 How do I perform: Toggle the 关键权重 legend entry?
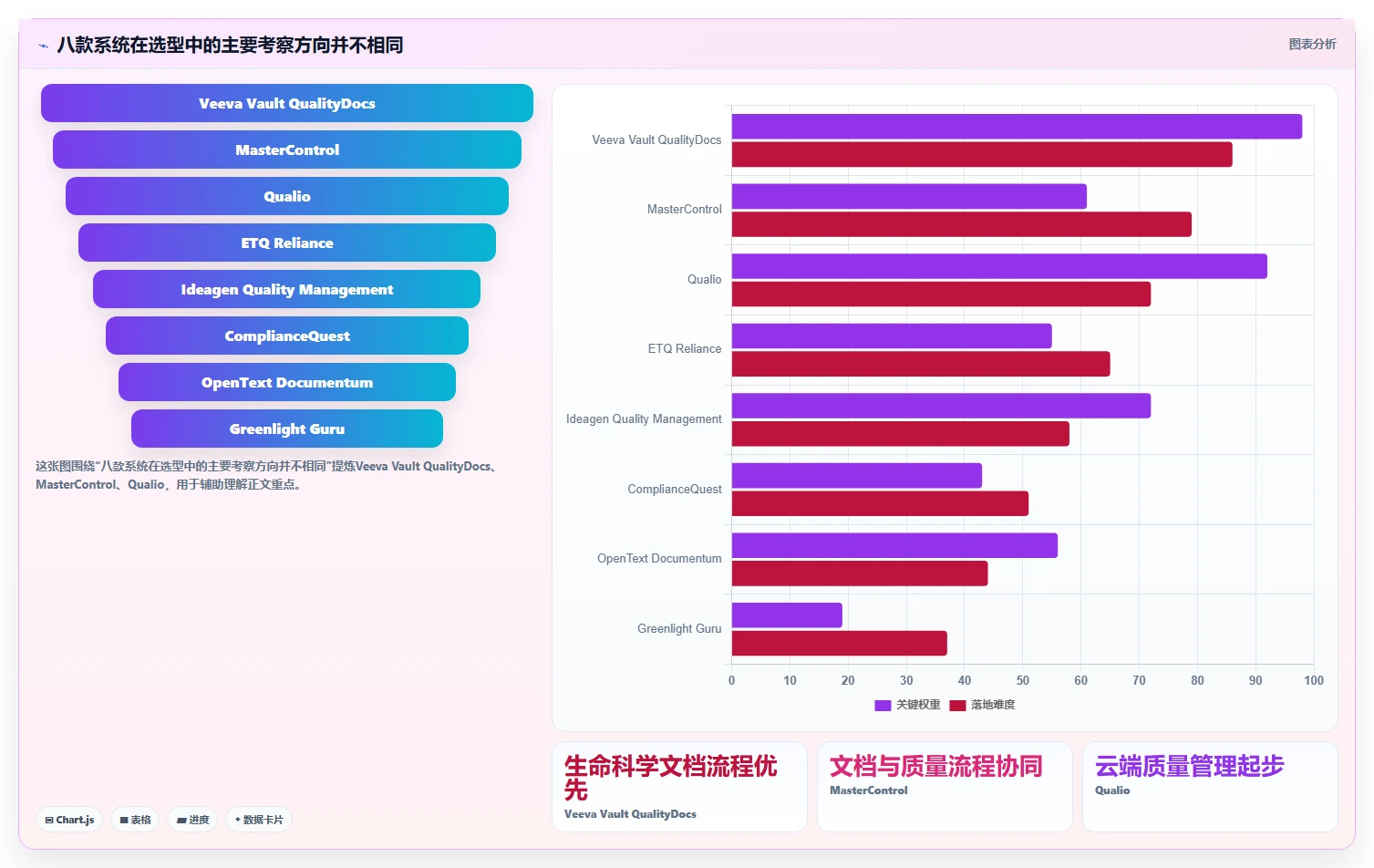[x=907, y=705]
